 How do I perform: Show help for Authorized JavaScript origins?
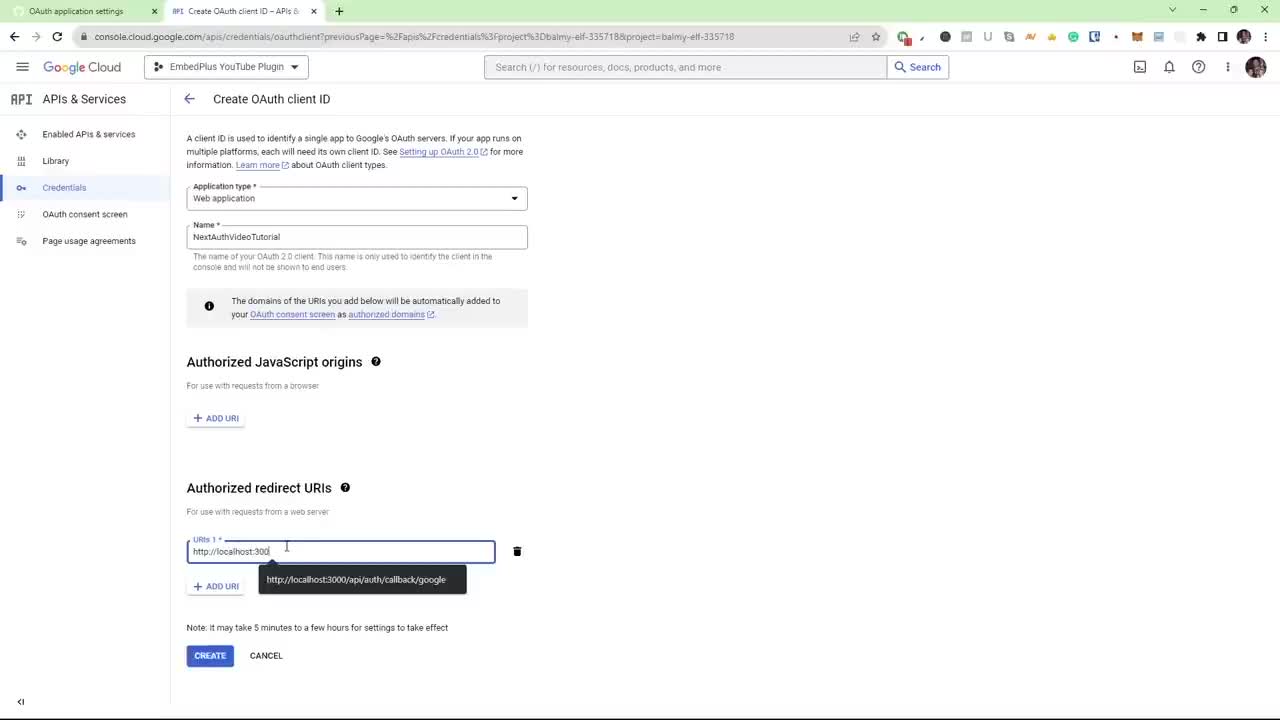pos(376,362)
